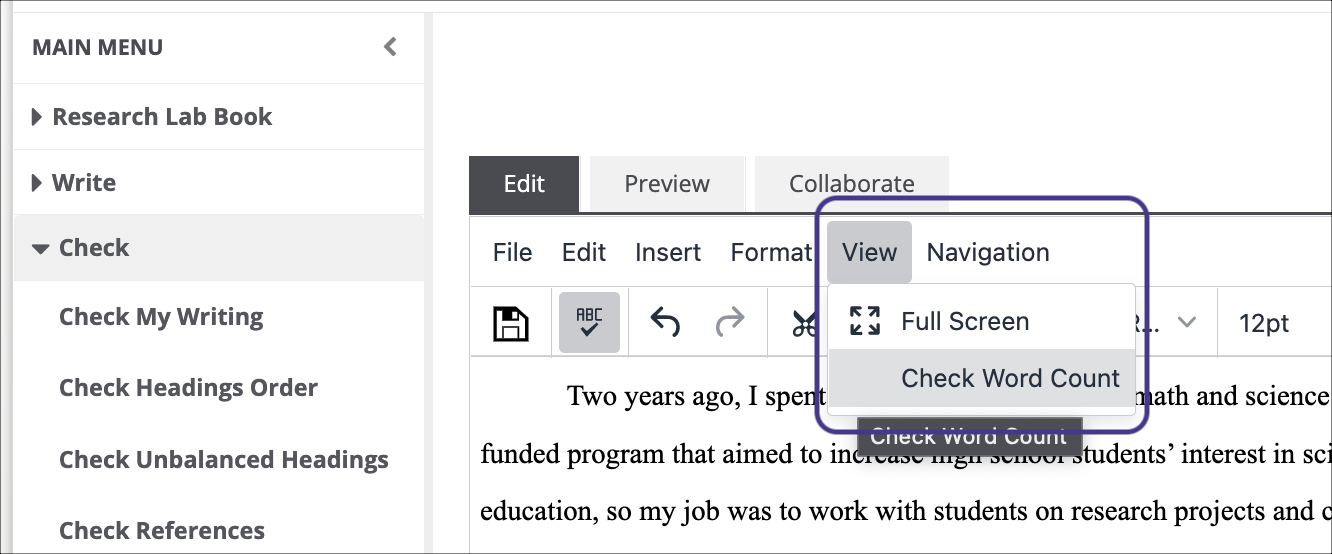Click the scissors Cut icon
The height and width of the screenshot is (554, 1332).
tap(803, 323)
